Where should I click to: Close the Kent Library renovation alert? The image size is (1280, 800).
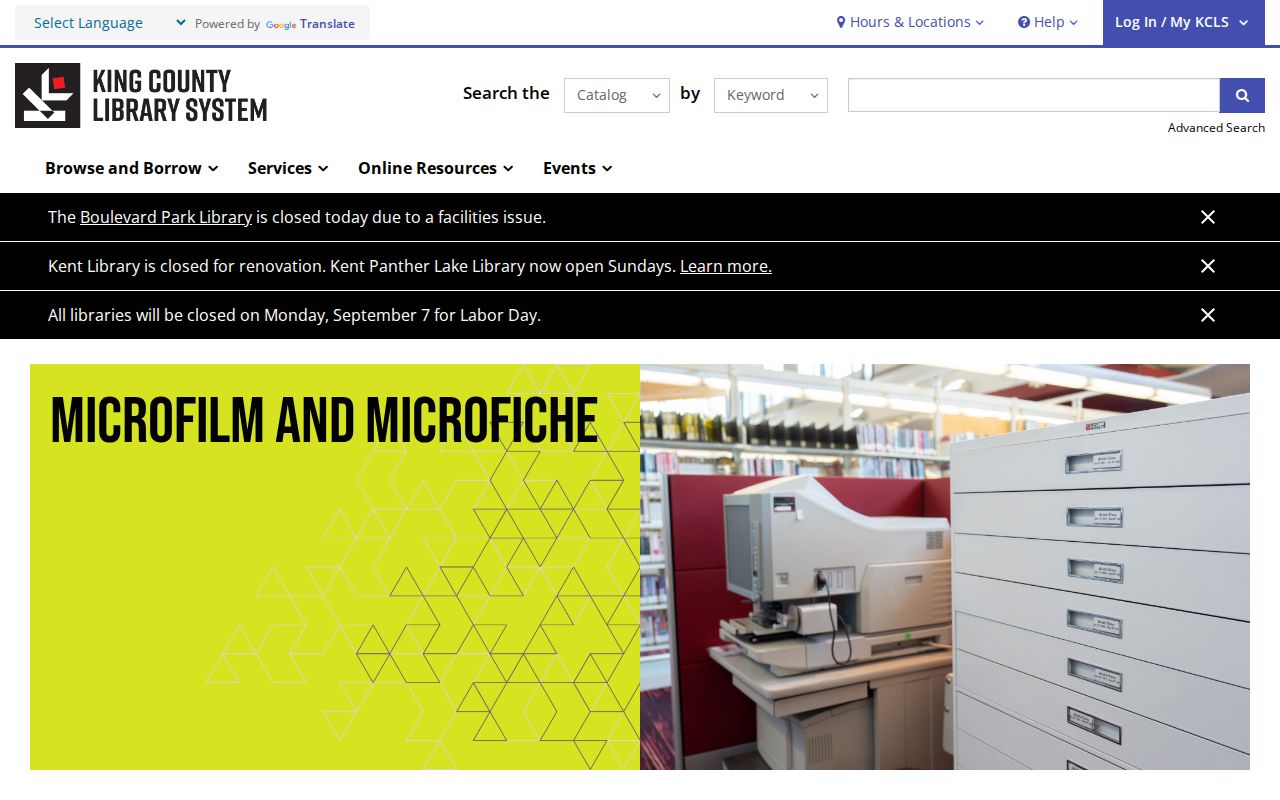pyautogui.click(x=1208, y=266)
